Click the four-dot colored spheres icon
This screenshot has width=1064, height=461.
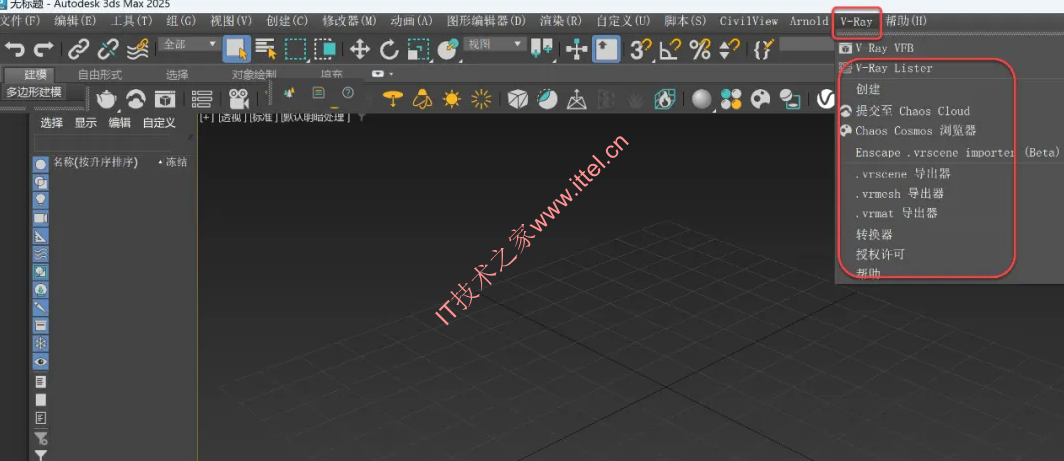click(x=731, y=99)
